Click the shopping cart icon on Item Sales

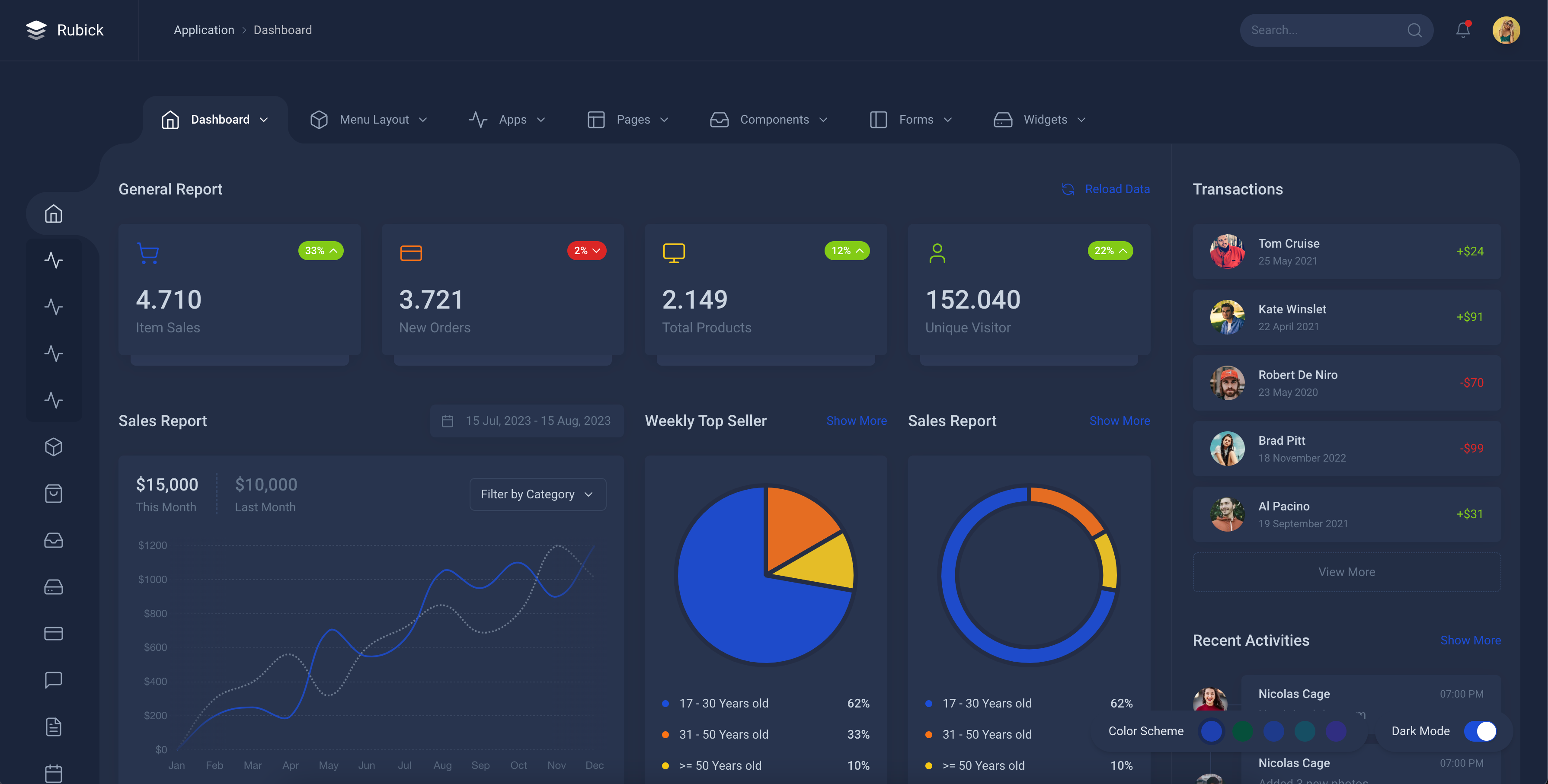pyautogui.click(x=148, y=253)
